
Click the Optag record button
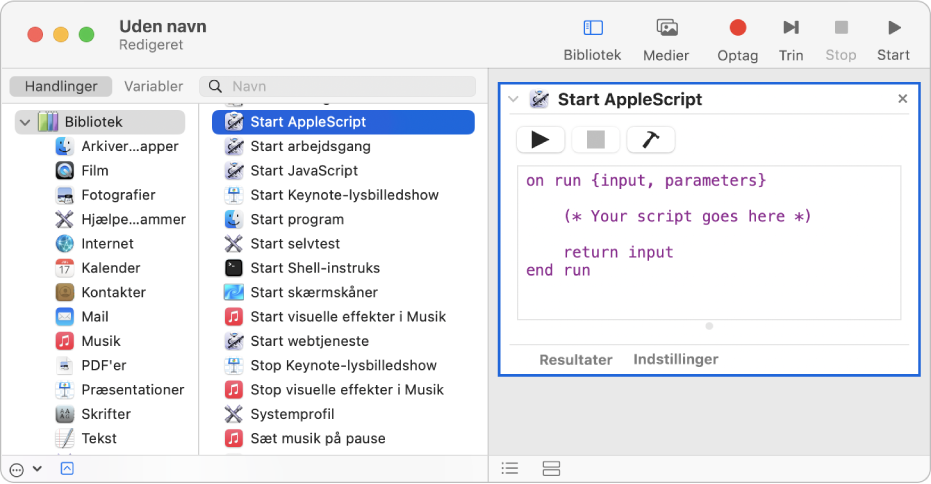pyautogui.click(x=737, y=29)
